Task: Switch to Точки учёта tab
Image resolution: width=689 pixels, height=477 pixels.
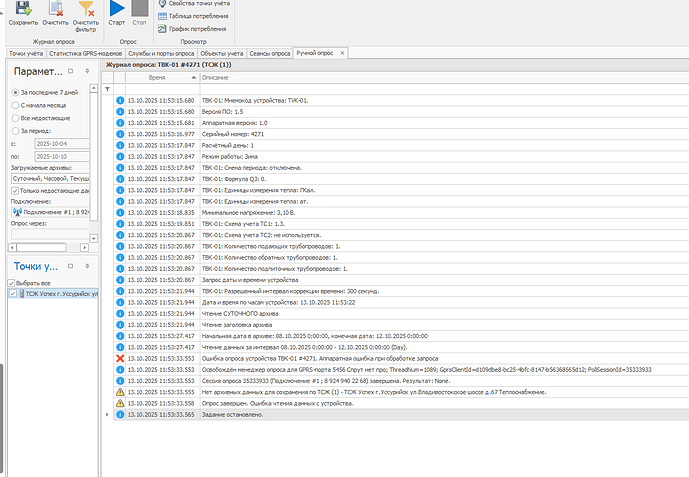Action: [26, 54]
